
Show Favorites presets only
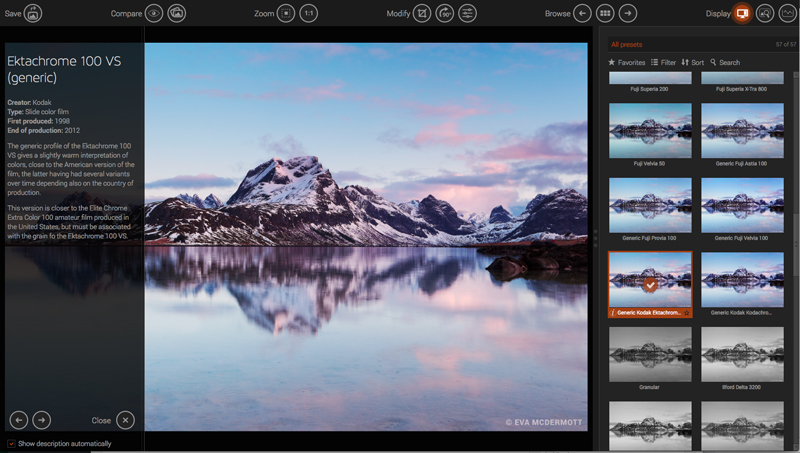tap(627, 62)
